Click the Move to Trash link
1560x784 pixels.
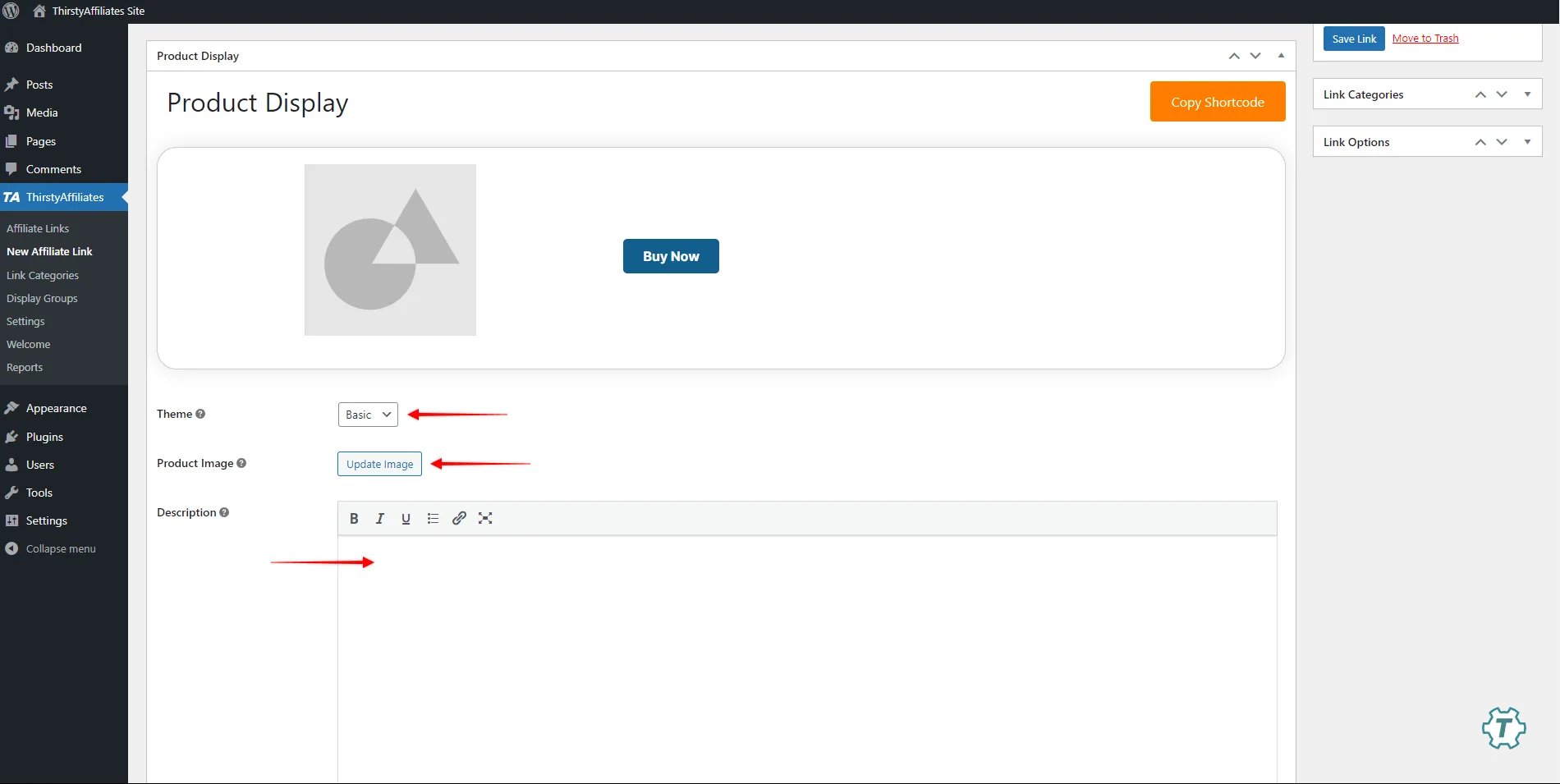[x=1425, y=39]
